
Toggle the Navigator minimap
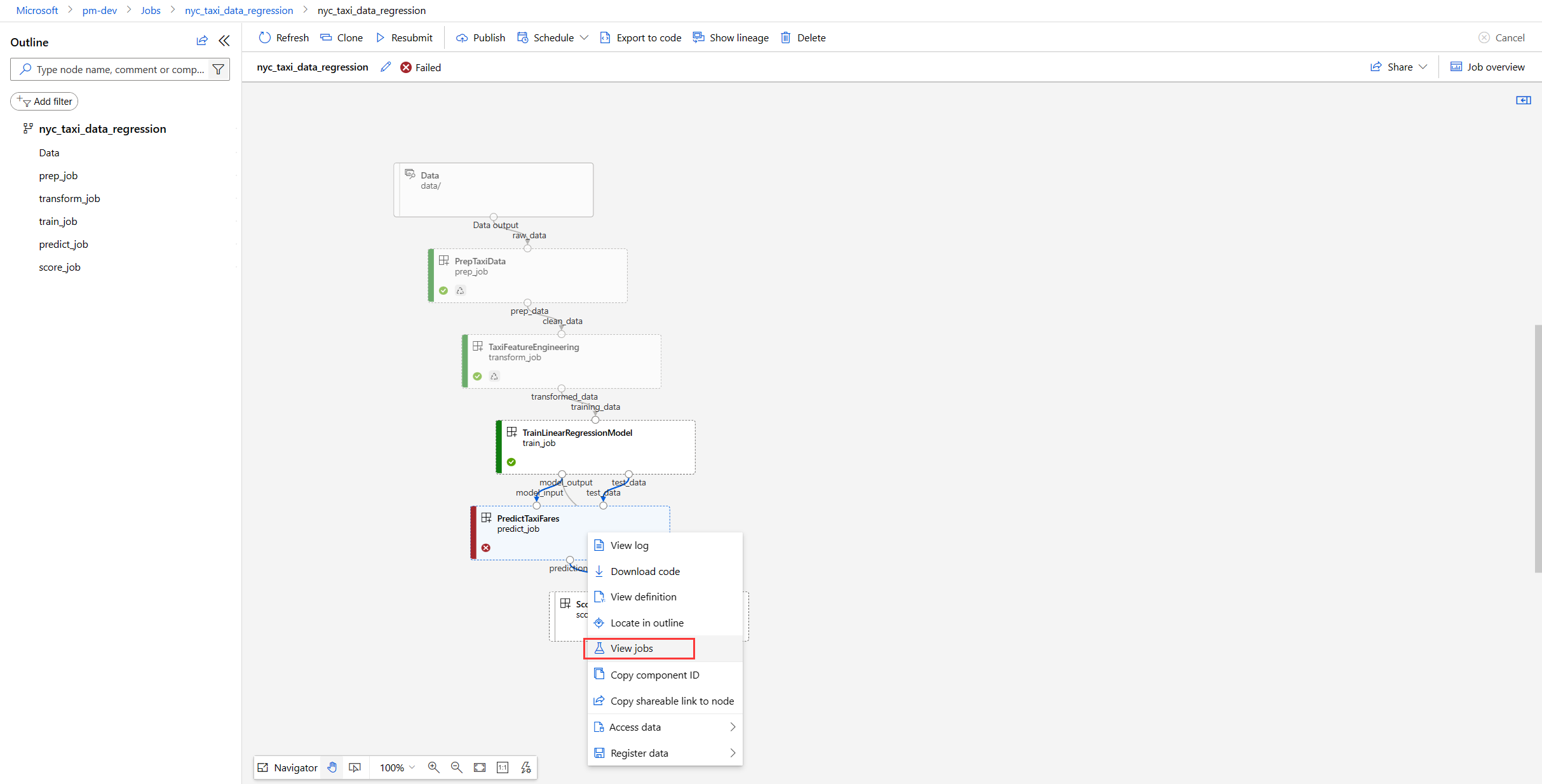pyautogui.click(x=288, y=767)
